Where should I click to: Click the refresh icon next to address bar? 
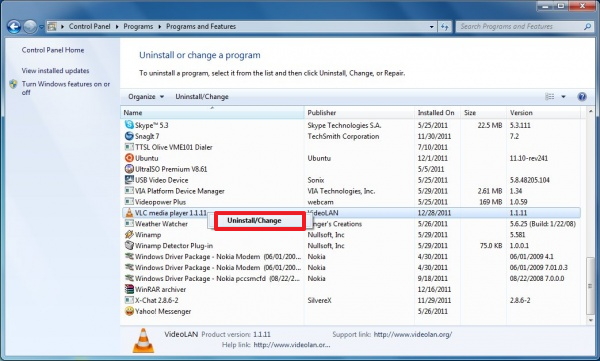445,26
